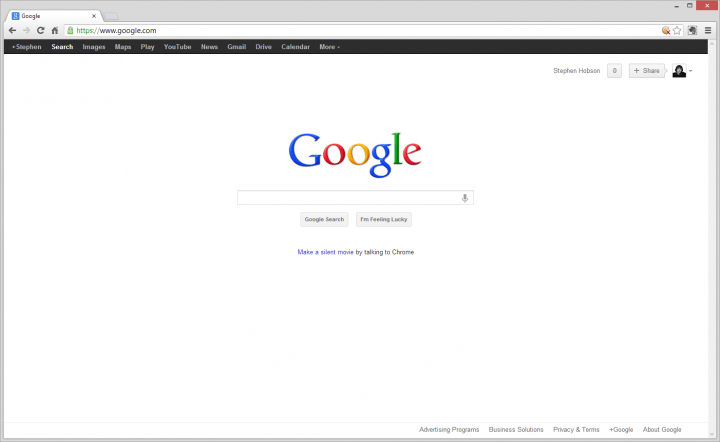The image size is (720, 442).
Task: Open Play from the Google bar
Action: [x=147, y=47]
